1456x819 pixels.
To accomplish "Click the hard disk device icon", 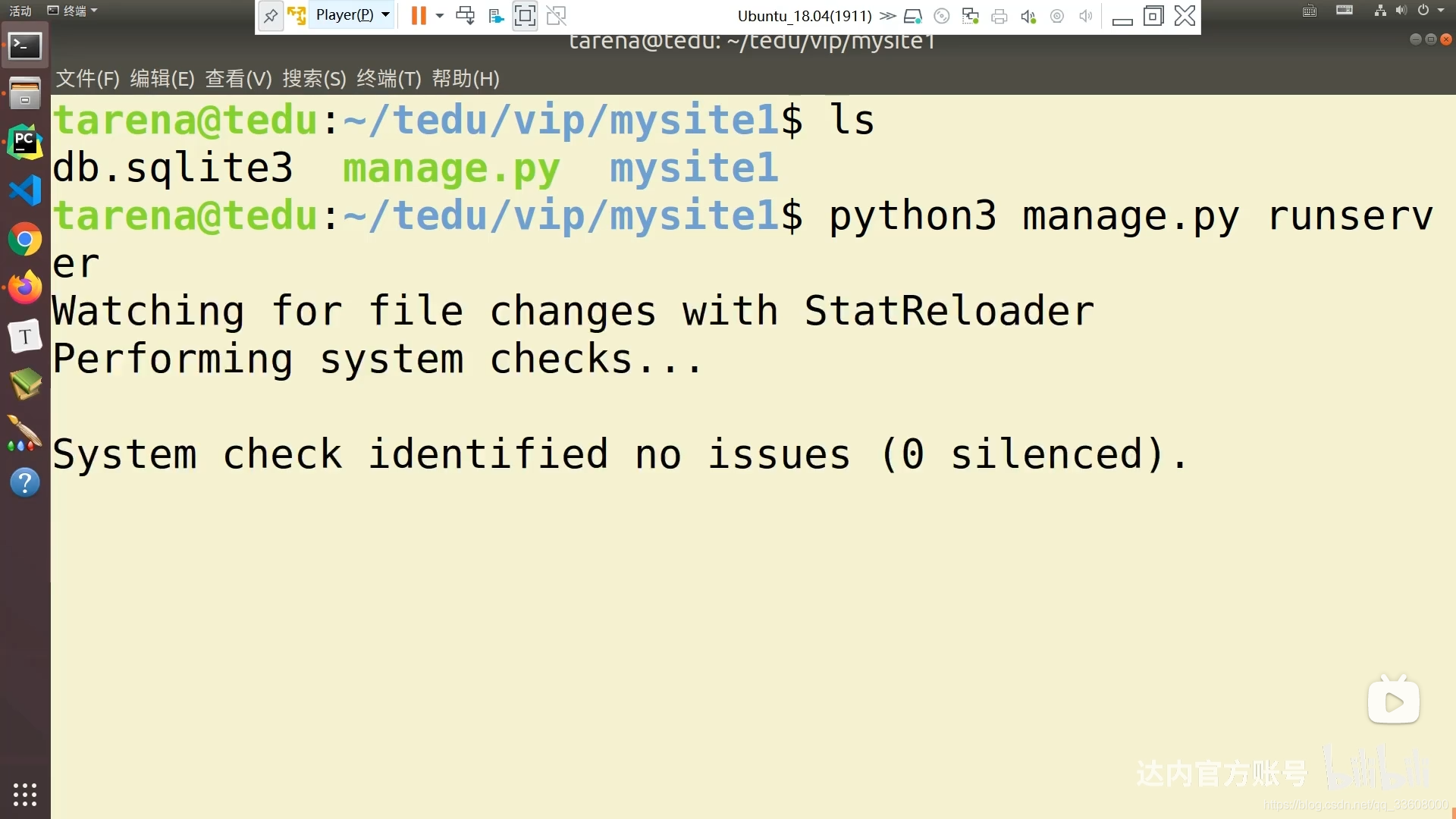I will tap(913, 16).
